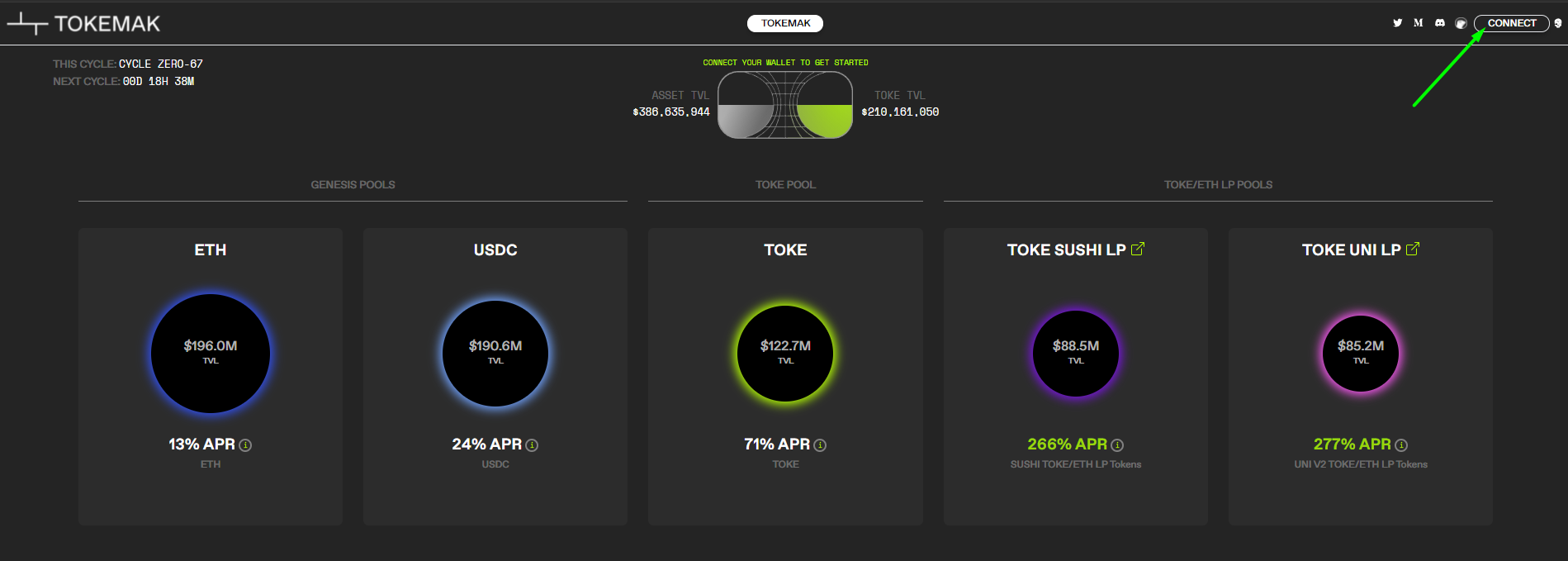Click the TOKE/ETH LP POOLS section heading
1568x561 pixels.
(1218, 185)
